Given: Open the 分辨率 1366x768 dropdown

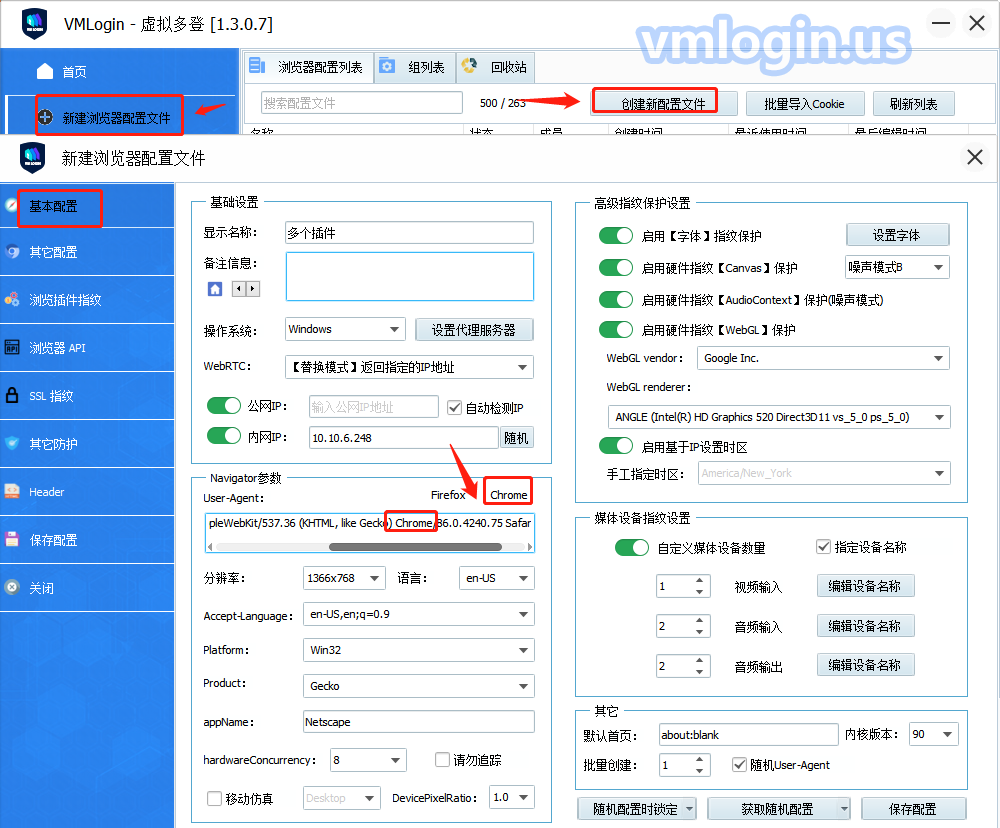Looking at the screenshot, I should (344, 578).
